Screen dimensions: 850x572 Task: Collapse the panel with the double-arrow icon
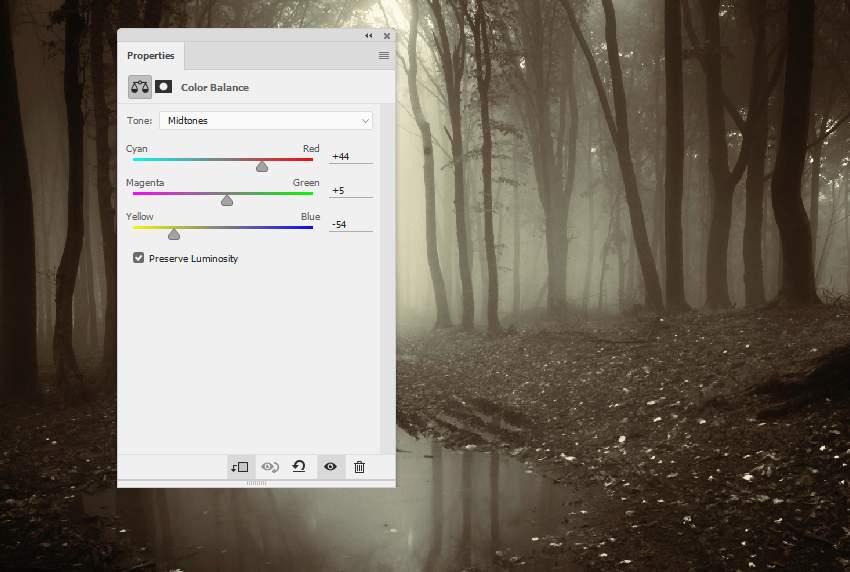click(x=369, y=36)
